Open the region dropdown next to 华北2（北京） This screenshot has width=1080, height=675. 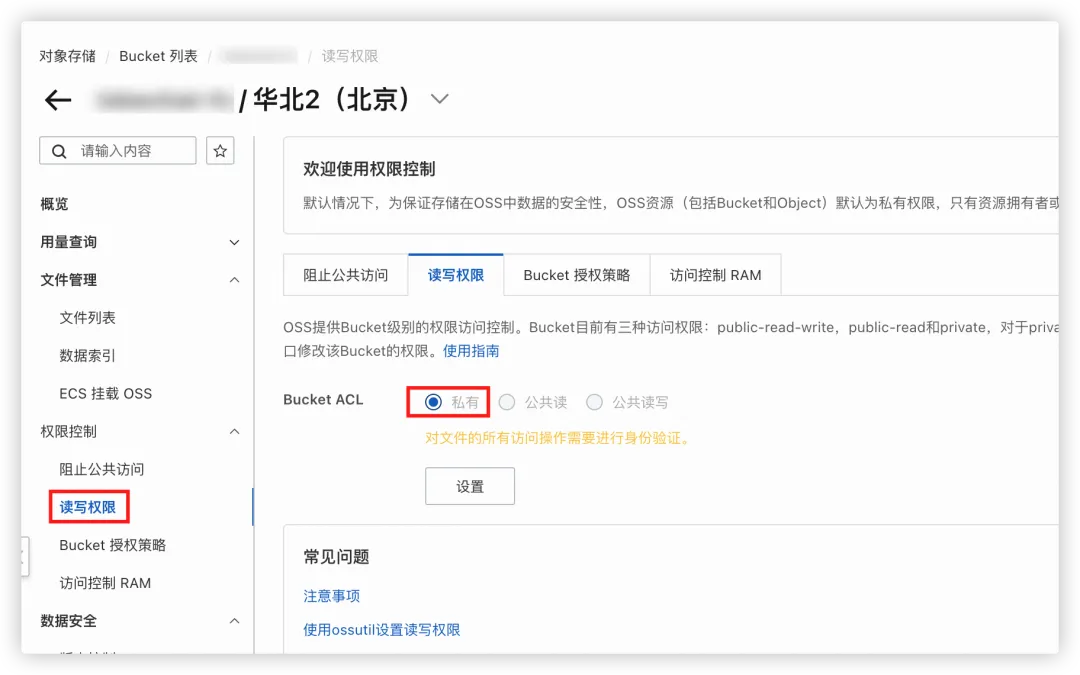tap(439, 99)
